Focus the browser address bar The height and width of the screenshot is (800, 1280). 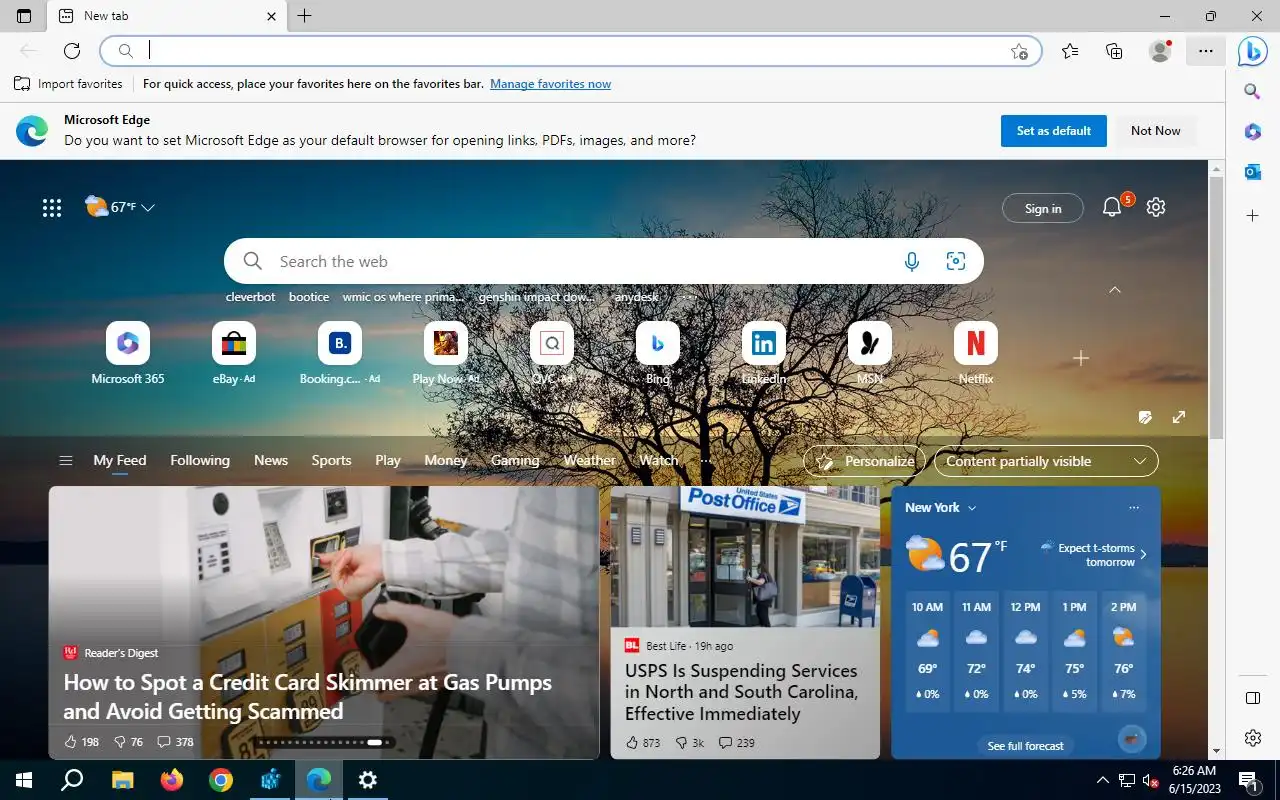point(571,51)
